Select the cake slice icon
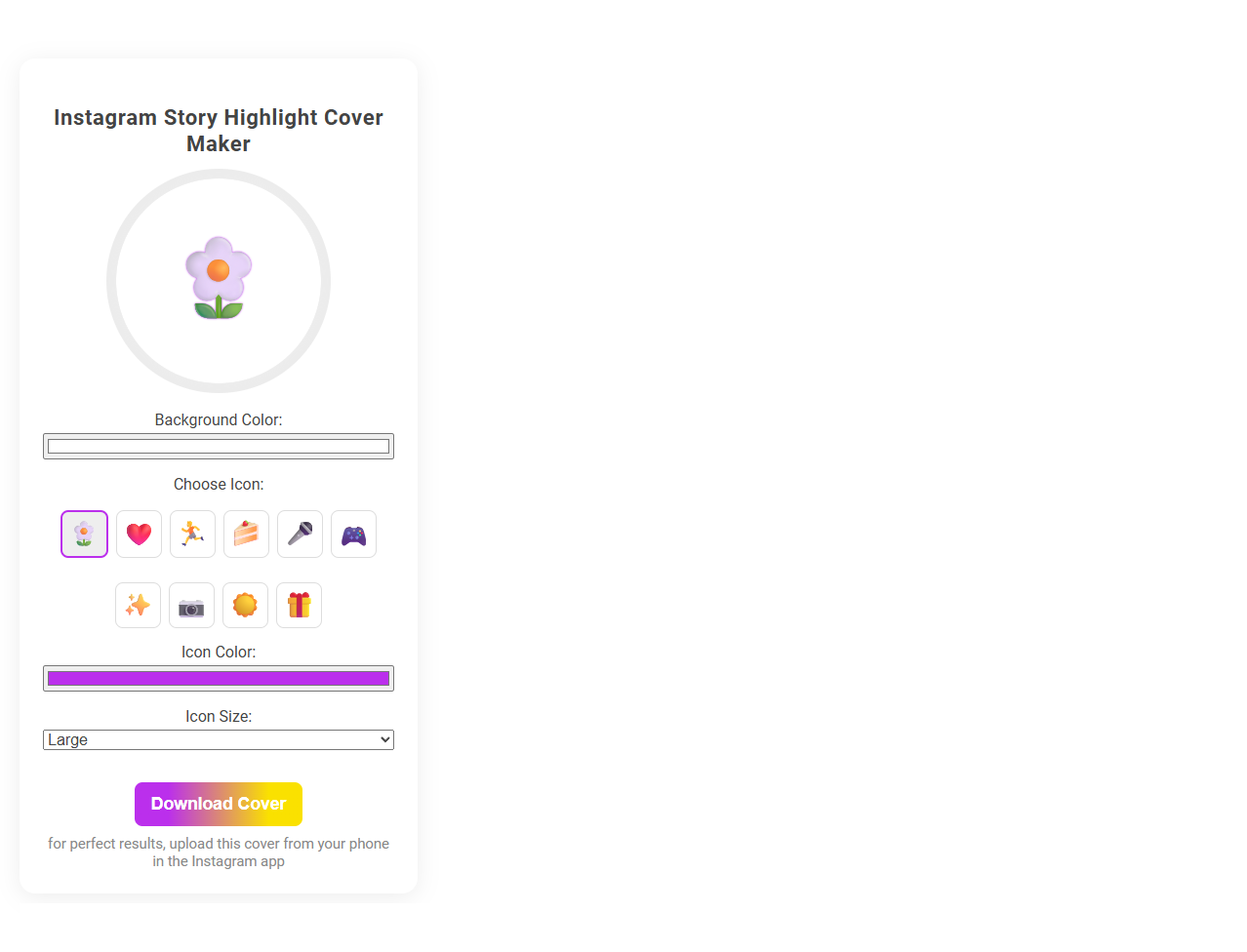 click(246, 534)
